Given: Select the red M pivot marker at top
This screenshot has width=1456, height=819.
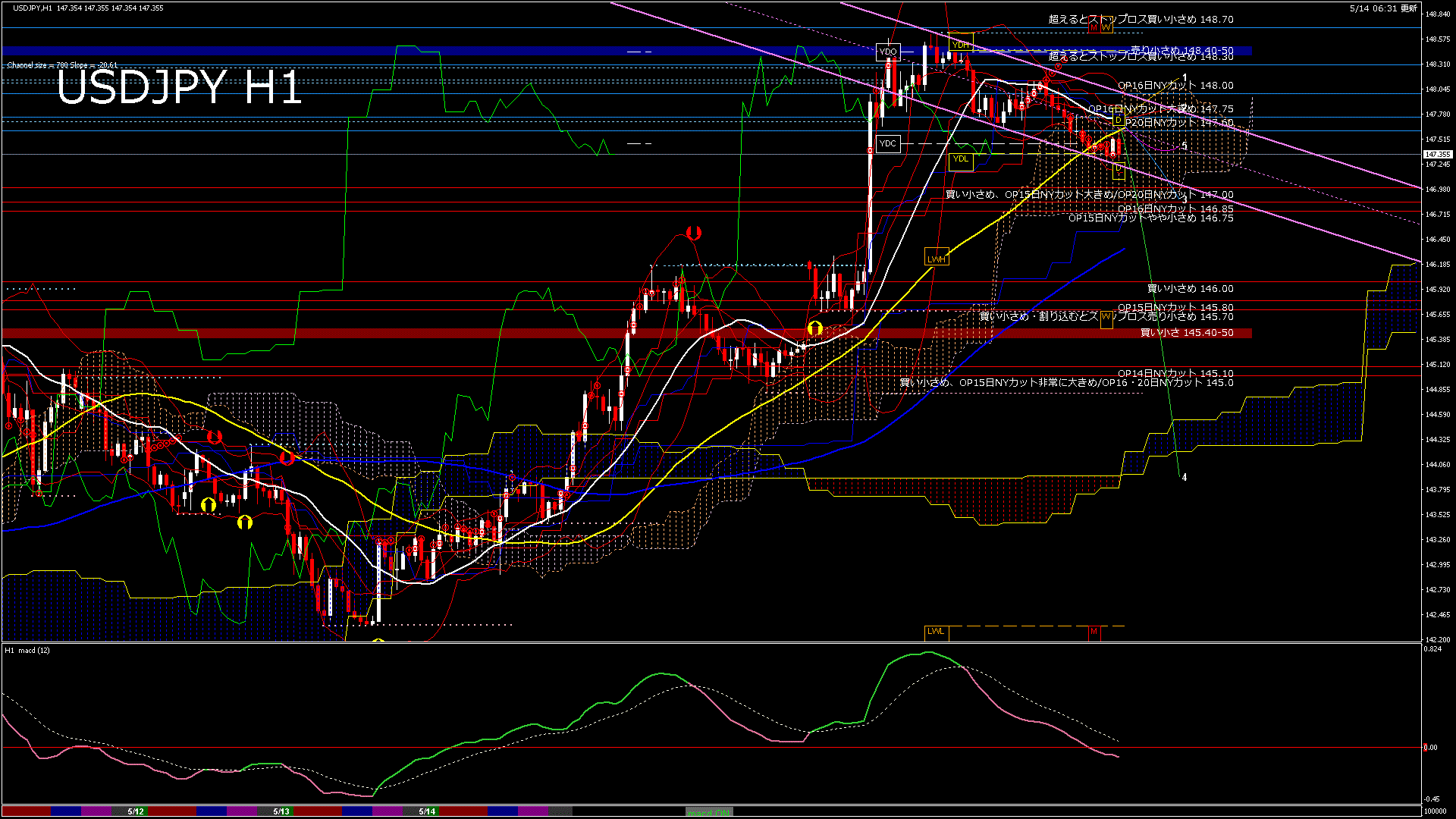Looking at the screenshot, I should coord(1094,27).
